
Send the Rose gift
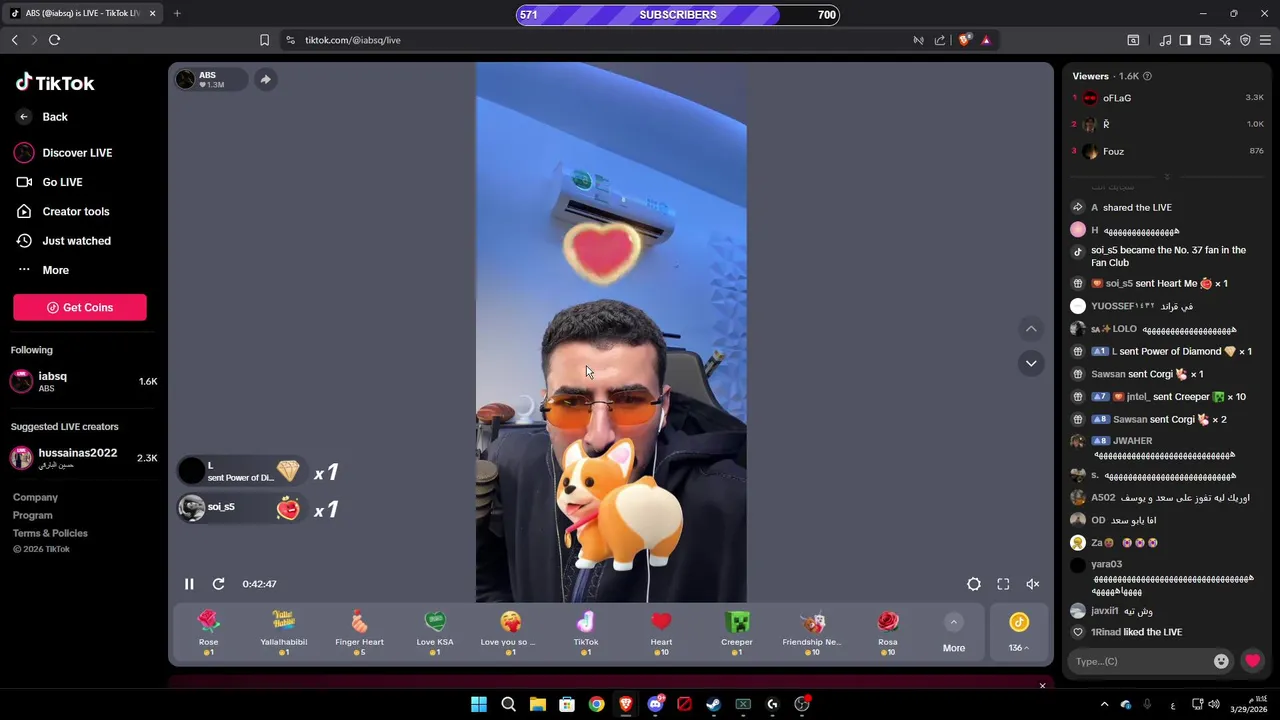pyautogui.click(x=208, y=633)
